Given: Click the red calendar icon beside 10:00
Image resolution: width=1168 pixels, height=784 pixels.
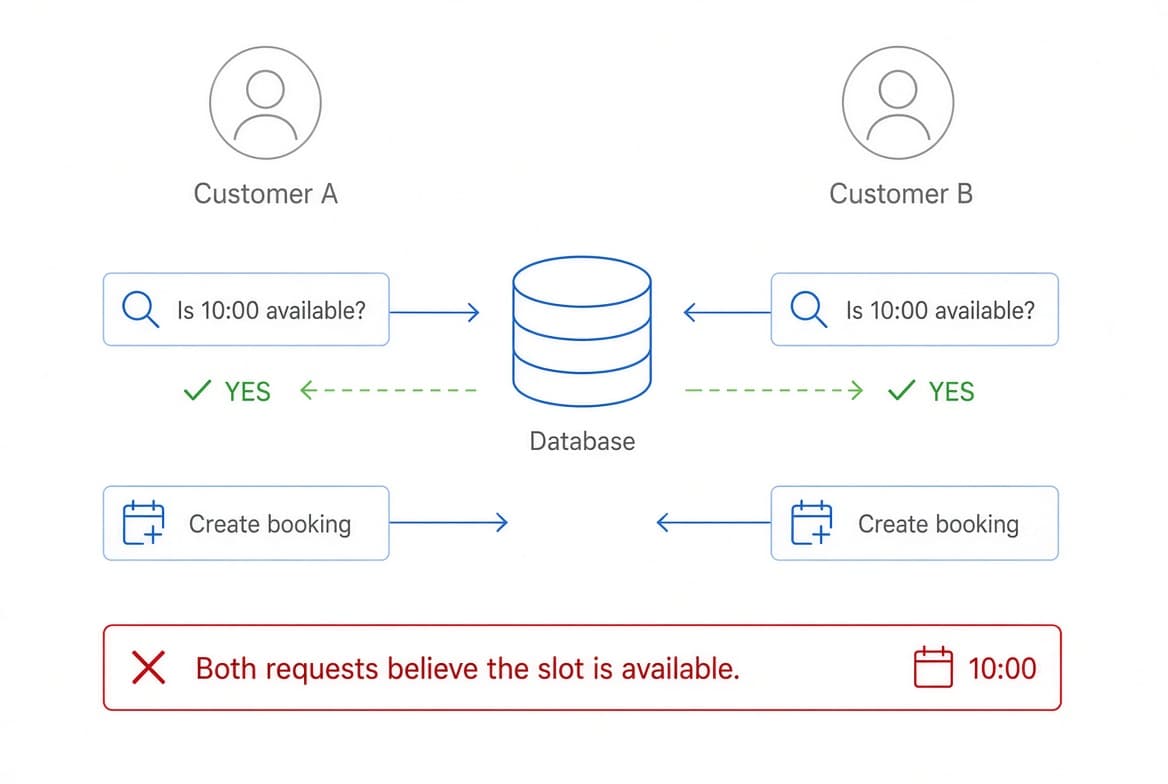Looking at the screenshot, I should (933, 666).
